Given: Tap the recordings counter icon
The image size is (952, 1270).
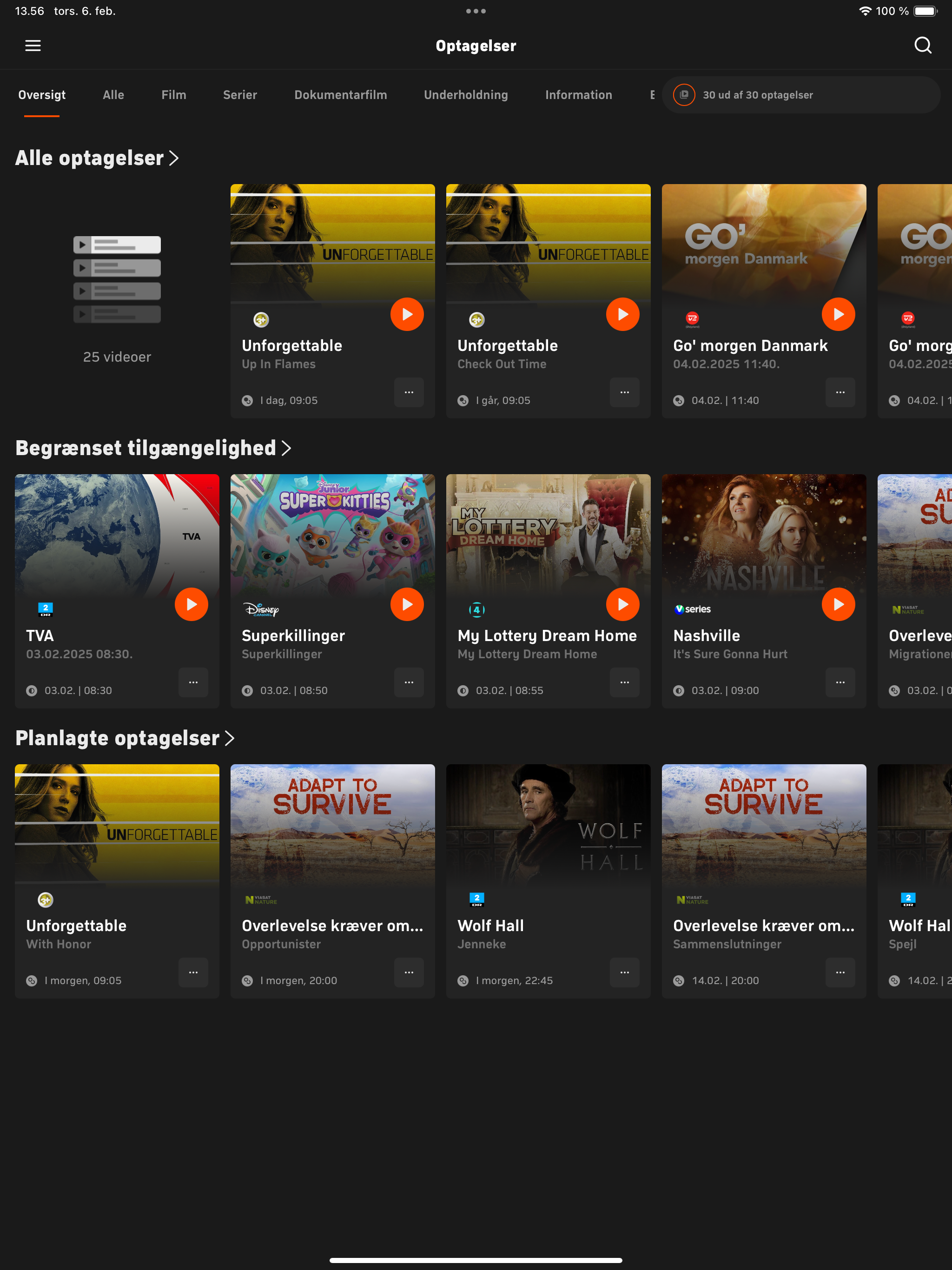Looking at the screenshot, I should click(684, 95).
